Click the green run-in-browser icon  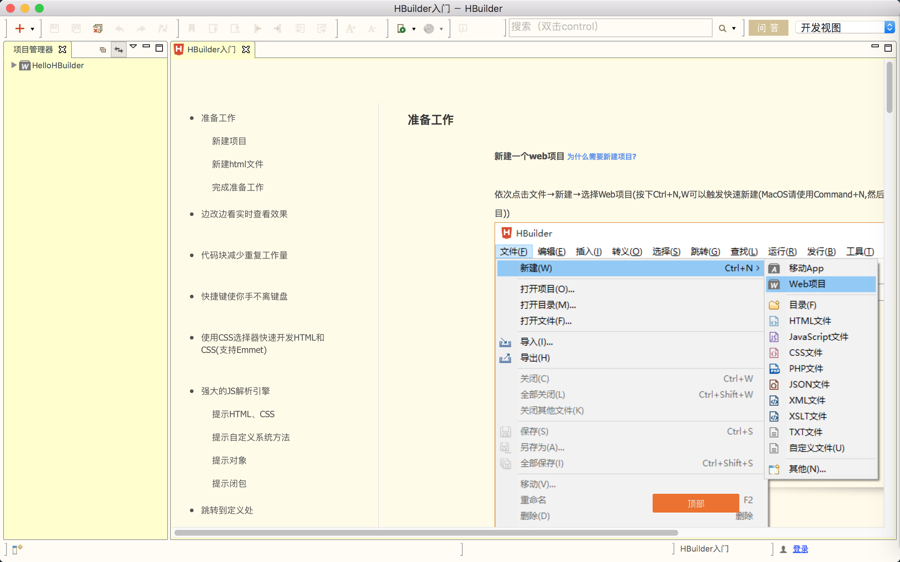click(402, 28)
